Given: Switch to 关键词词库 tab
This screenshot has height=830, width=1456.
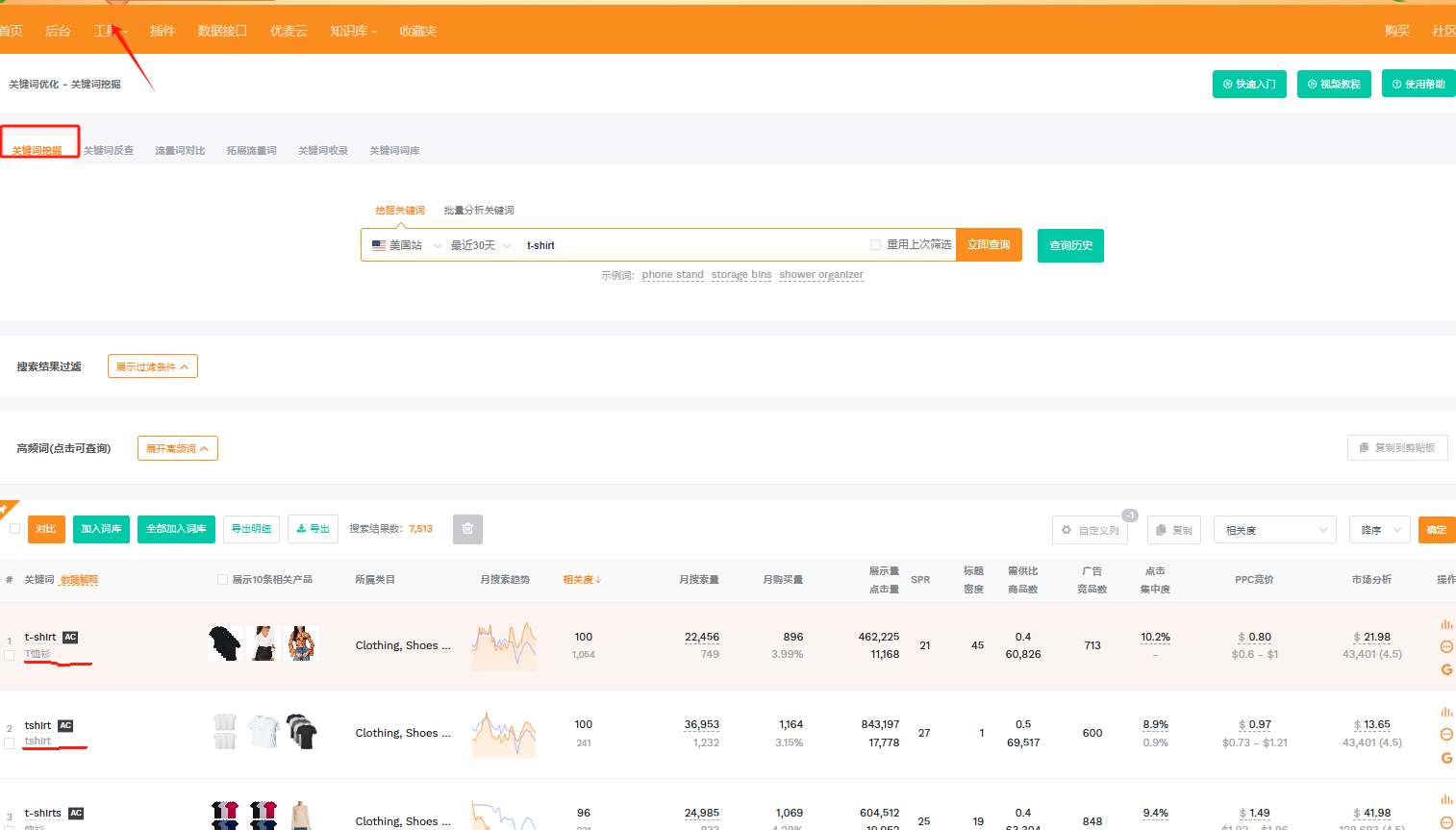Looking at the screenshot, I should click(394, 150).
